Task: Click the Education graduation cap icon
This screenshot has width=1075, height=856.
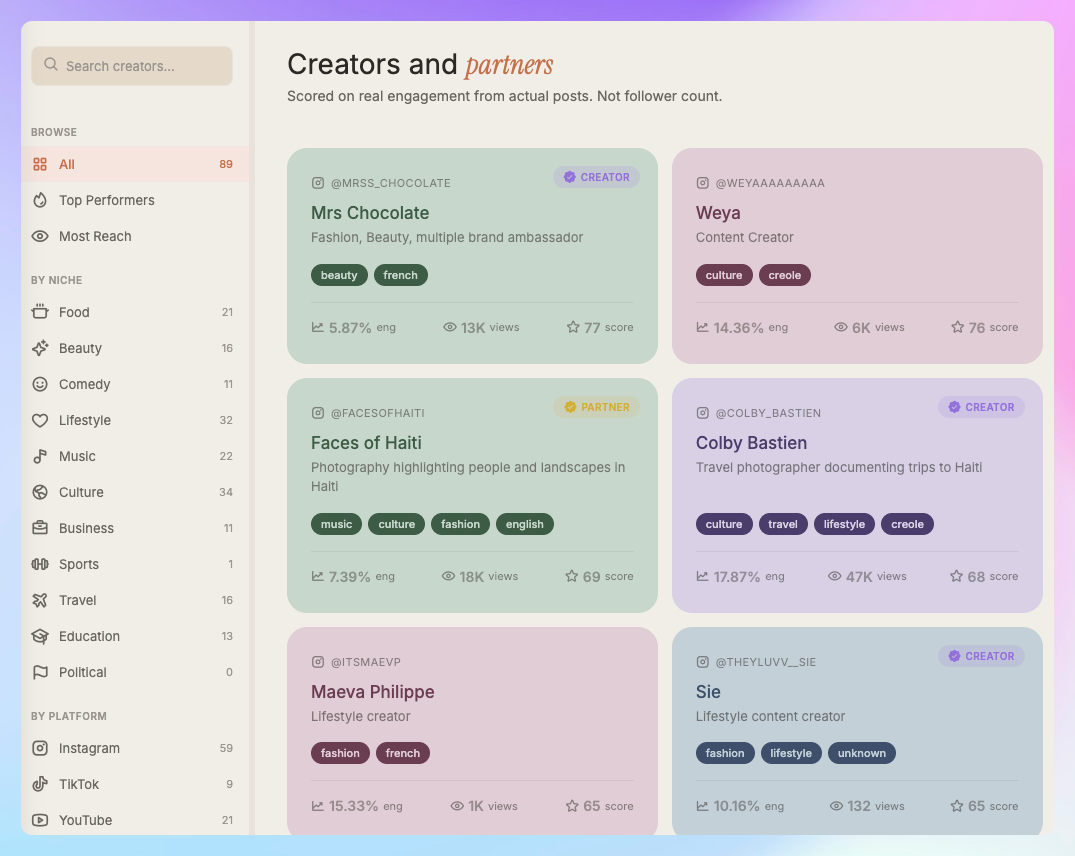Action: coord(40,636)
